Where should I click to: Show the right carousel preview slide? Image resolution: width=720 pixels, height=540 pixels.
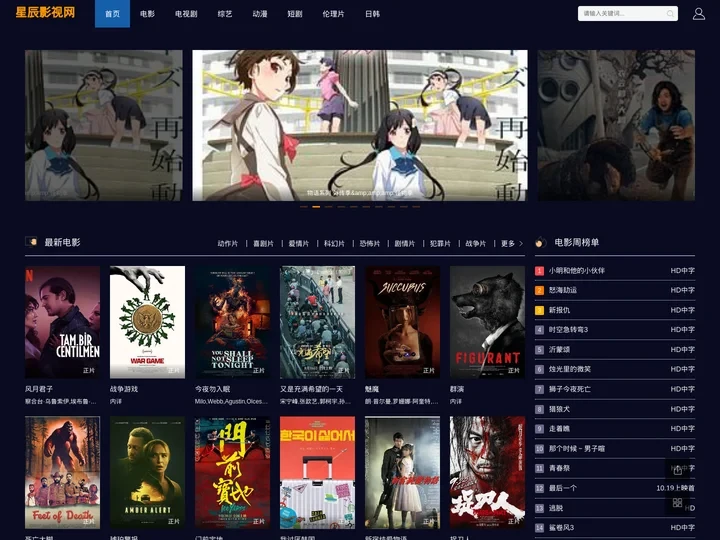(616, 125)
